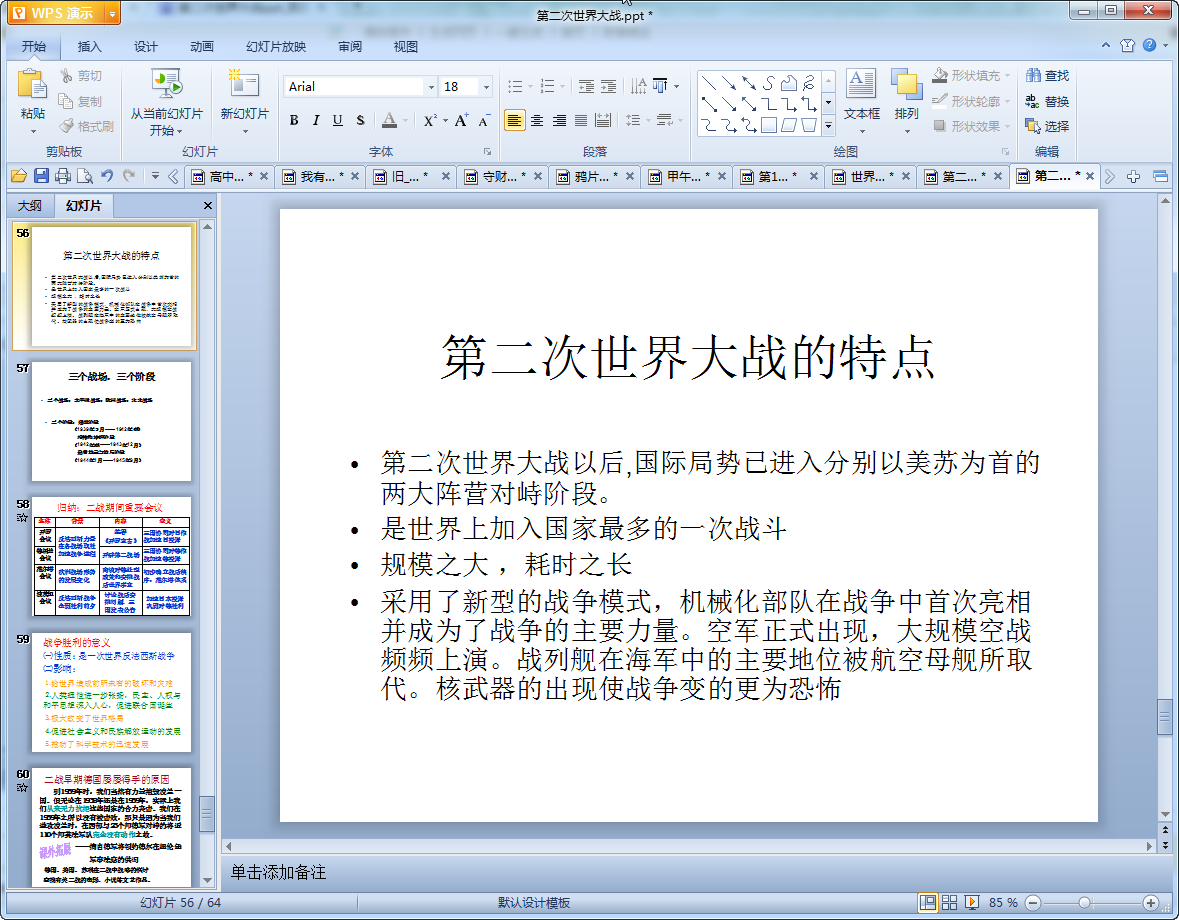Click the Print icon in quick toolbar
The image size is (1179, 920).
click(63, 176)
